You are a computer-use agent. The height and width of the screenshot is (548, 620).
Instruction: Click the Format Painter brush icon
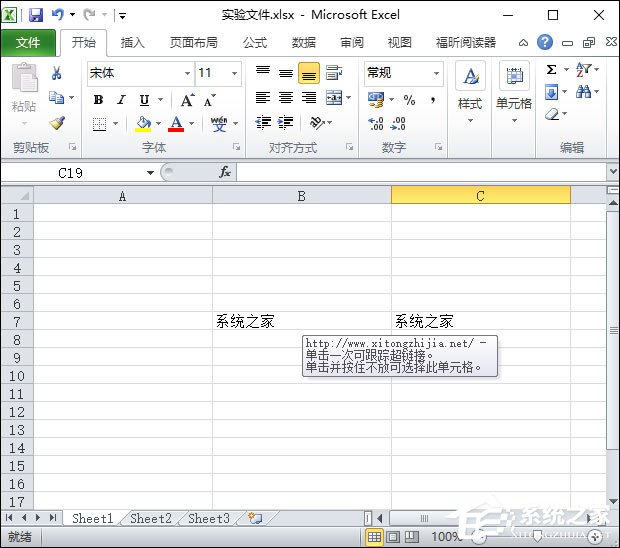pos(57,123)
